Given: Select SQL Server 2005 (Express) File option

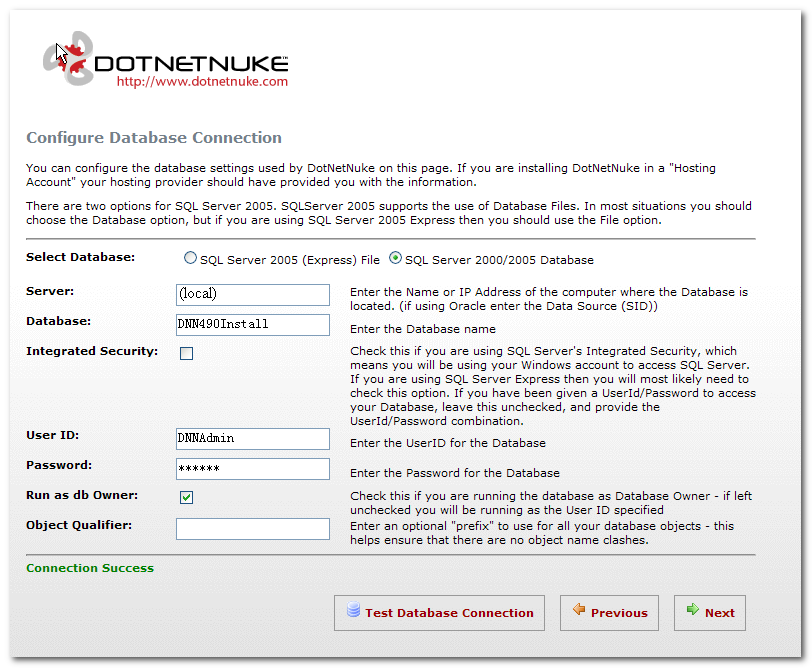Looking at the screenshot, I should (190, 258).
